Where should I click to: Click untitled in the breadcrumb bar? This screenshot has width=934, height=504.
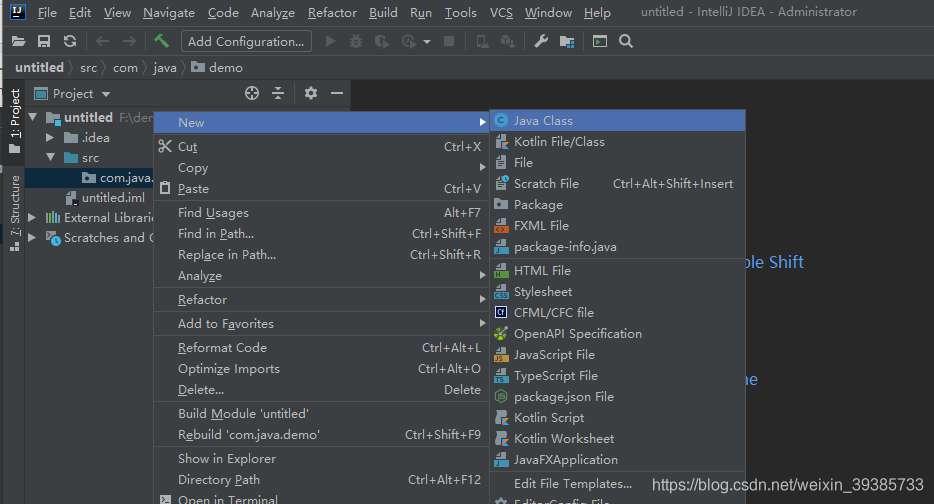(39, 68)
